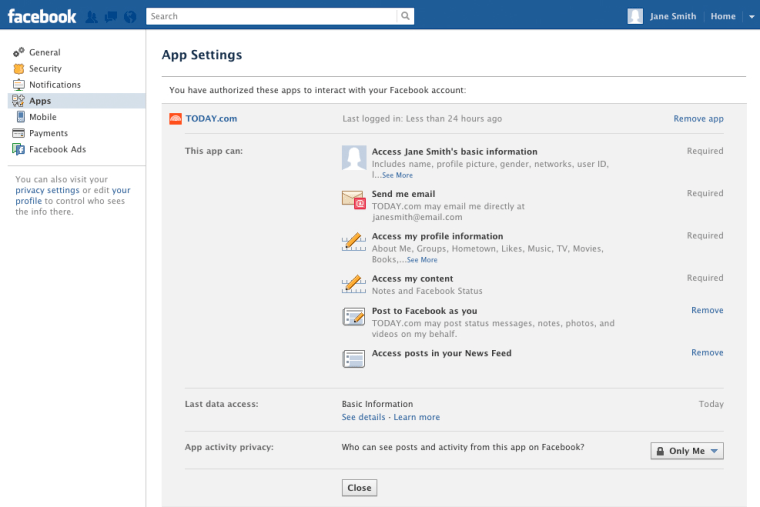Viewport: 760px width, 507px height.
Task: Select Notifications in the settings sidebar
Action: coord(55,85)
